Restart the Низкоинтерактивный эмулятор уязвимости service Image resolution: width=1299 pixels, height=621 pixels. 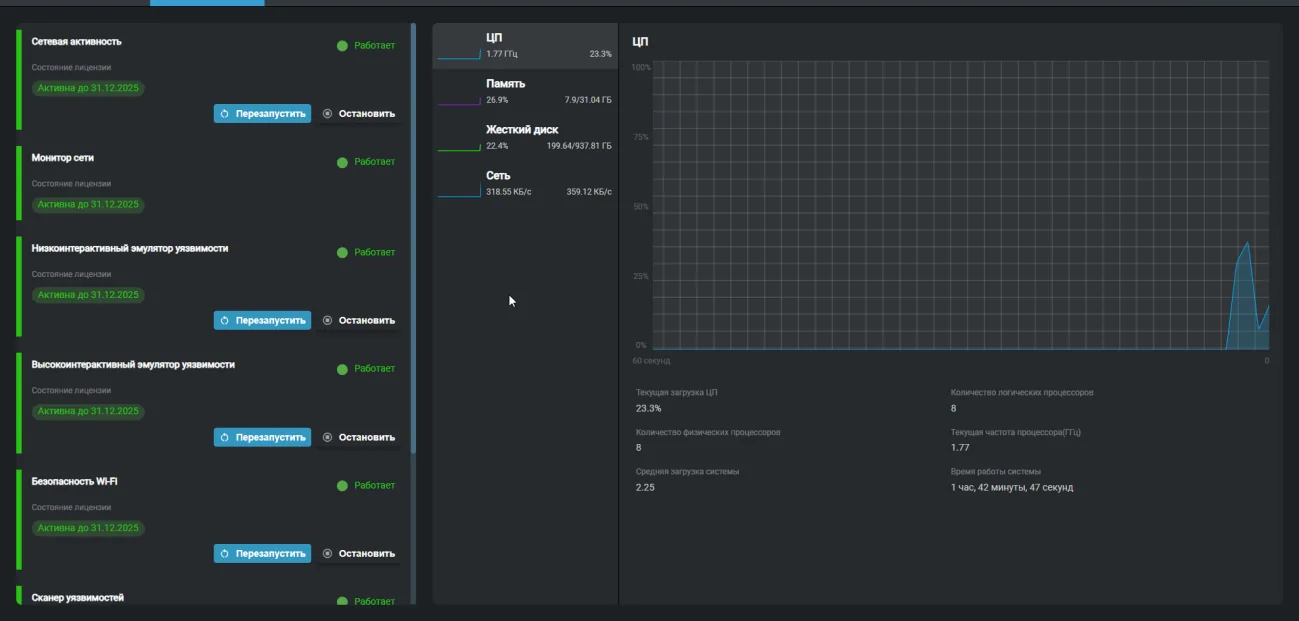(x=262, y=321)
